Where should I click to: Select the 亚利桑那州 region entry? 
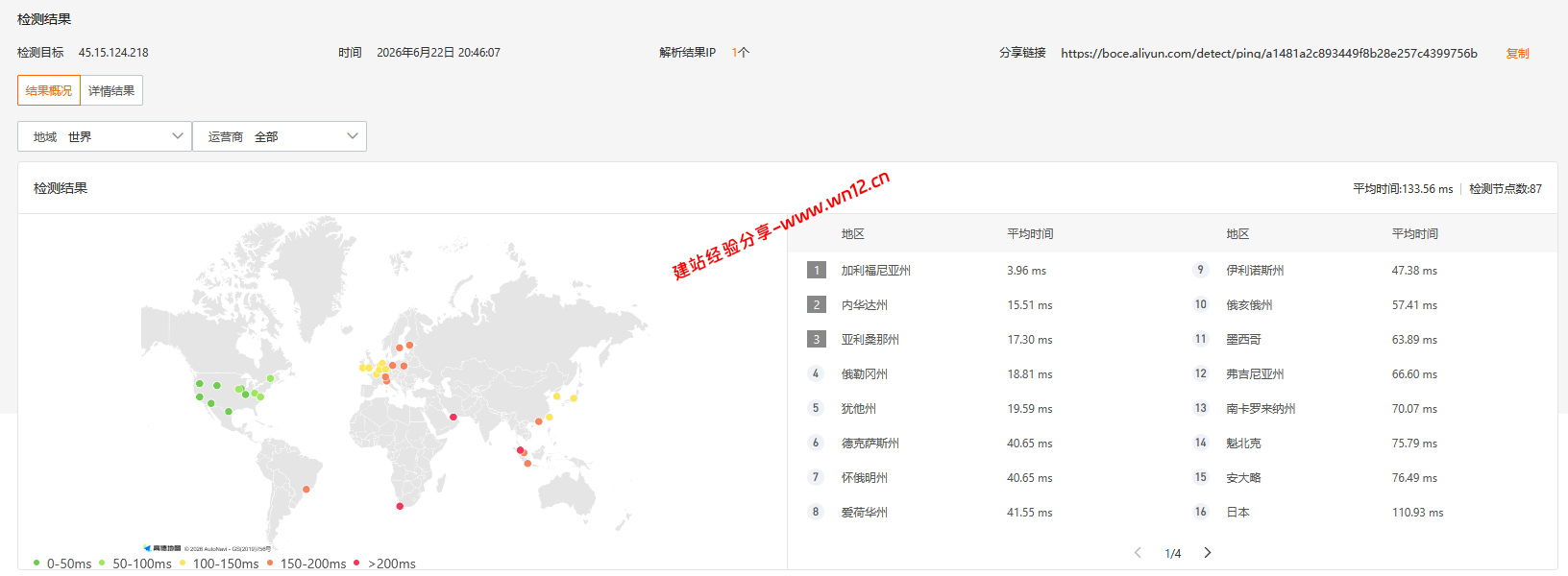(870, 340)
